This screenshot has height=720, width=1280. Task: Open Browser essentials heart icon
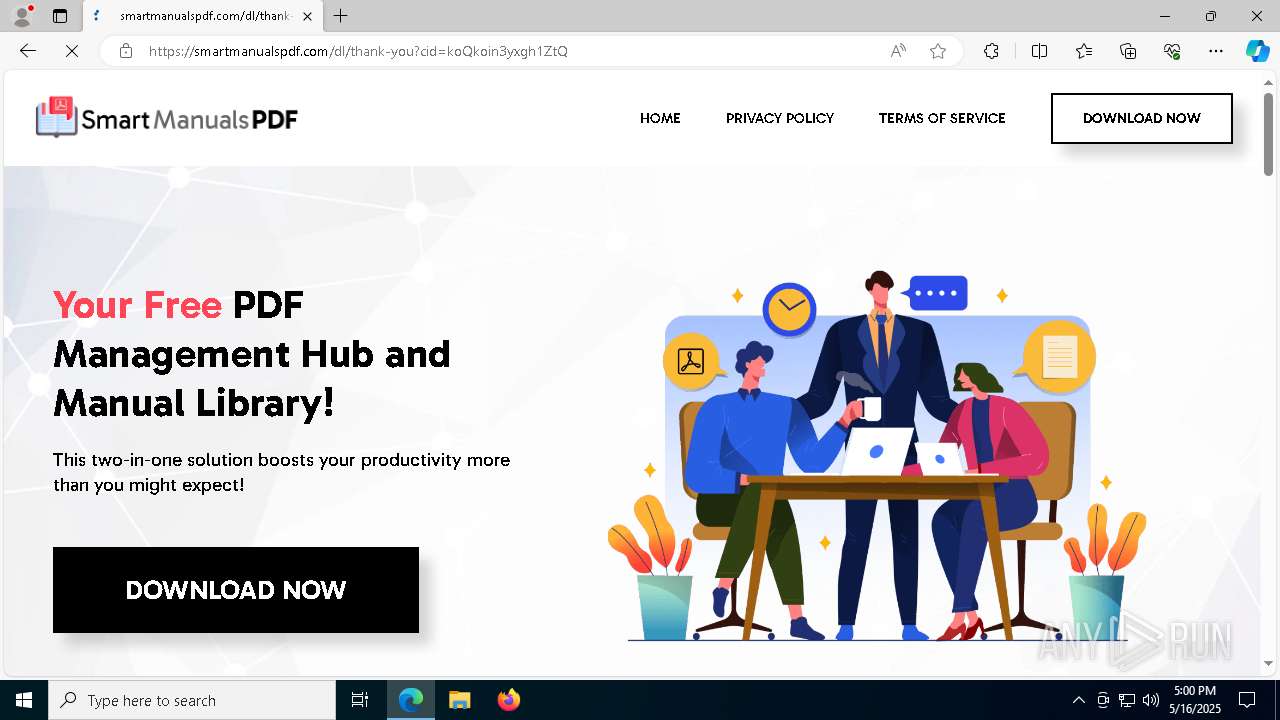1172,51
